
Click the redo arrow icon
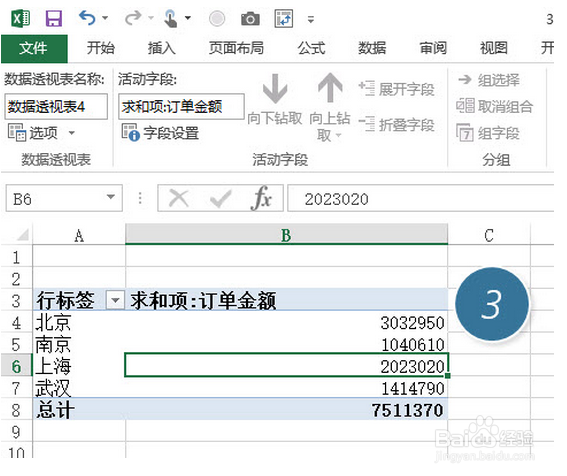click(x=133, y=18)
